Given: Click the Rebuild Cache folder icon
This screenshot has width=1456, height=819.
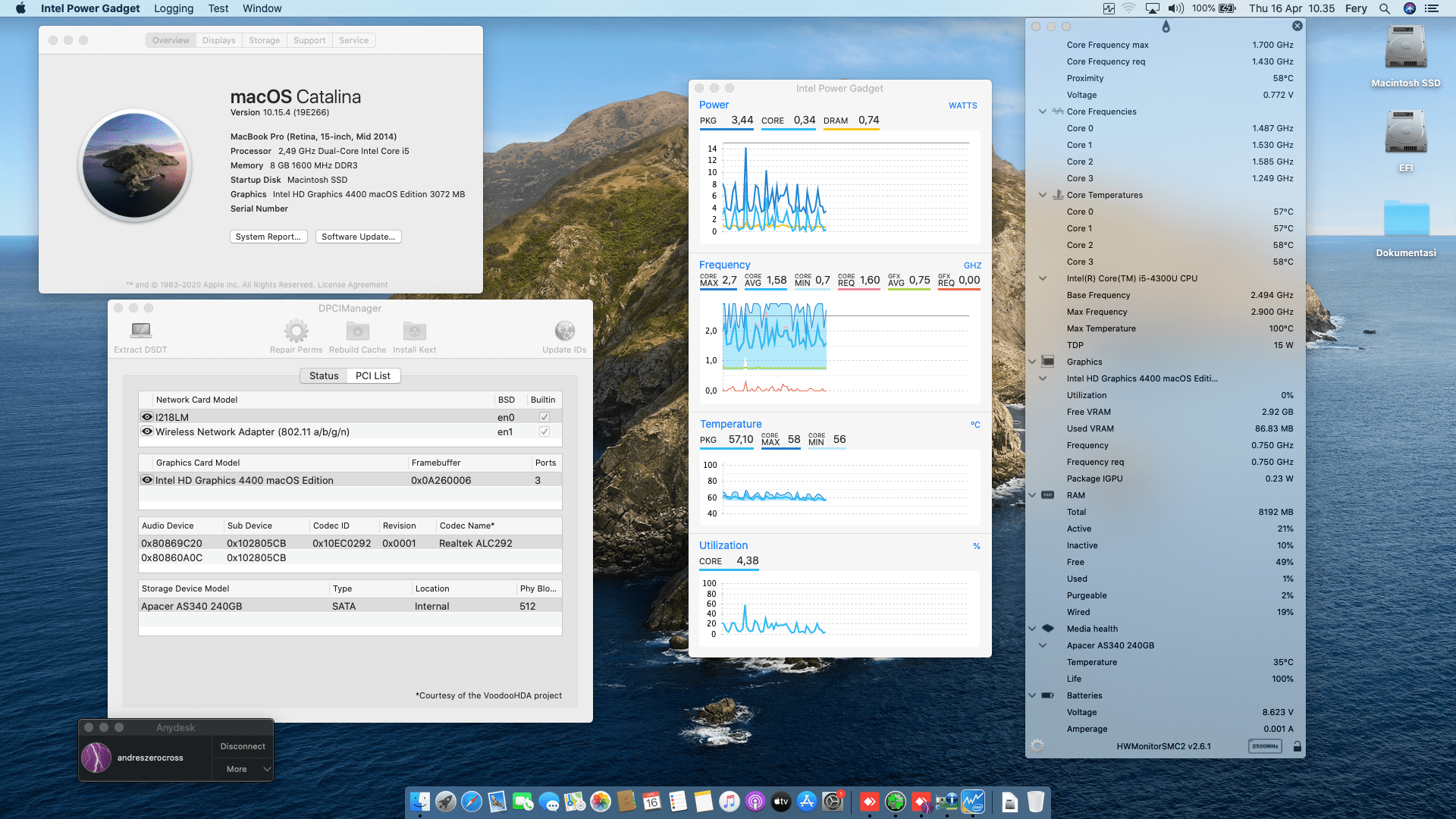Looking at the screenshot, I should 357,331.
